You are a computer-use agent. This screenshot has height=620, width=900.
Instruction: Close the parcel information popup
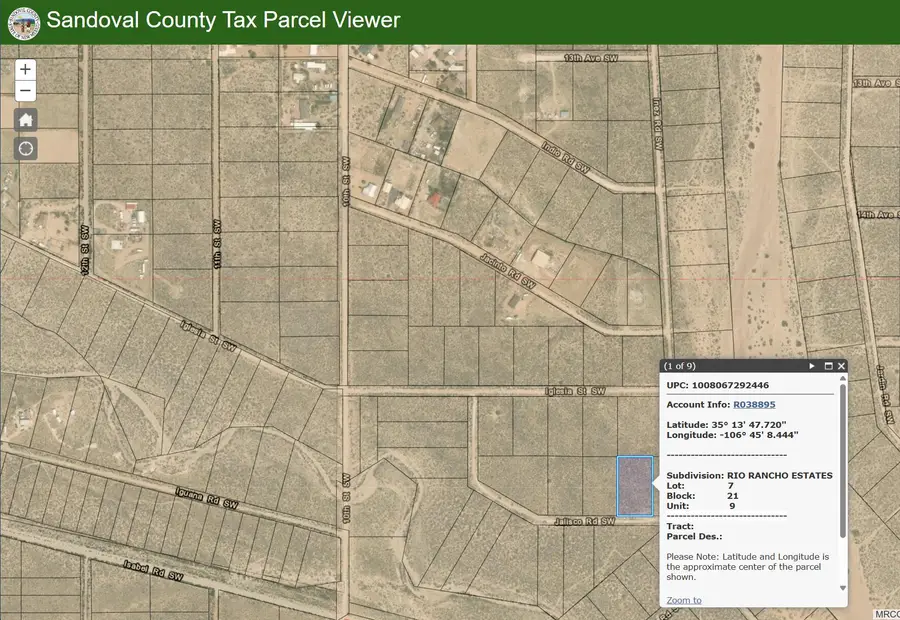click(x=843, y=366)
